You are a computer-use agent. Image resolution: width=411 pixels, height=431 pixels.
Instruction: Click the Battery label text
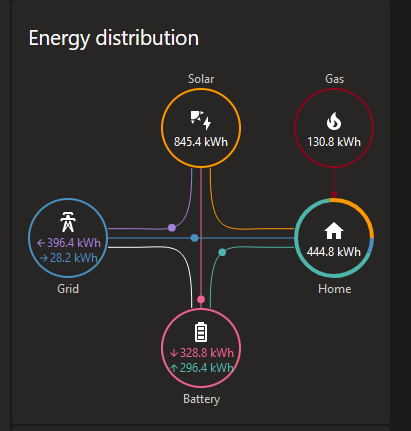pyautogui.click(x=201, y=399)
